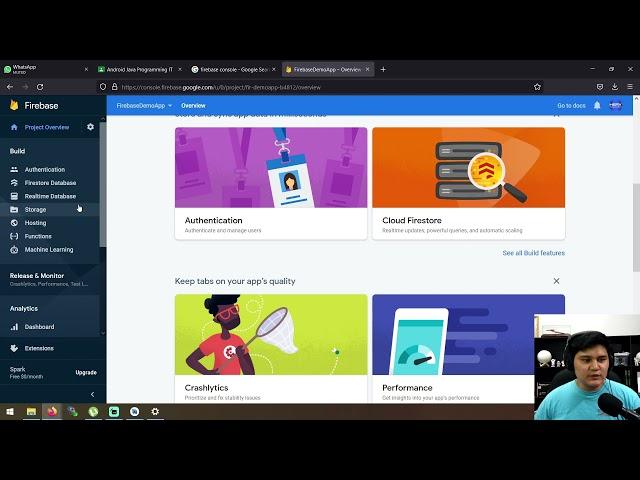
Task: Click Spark Free plan text
Action: [26, 373]
